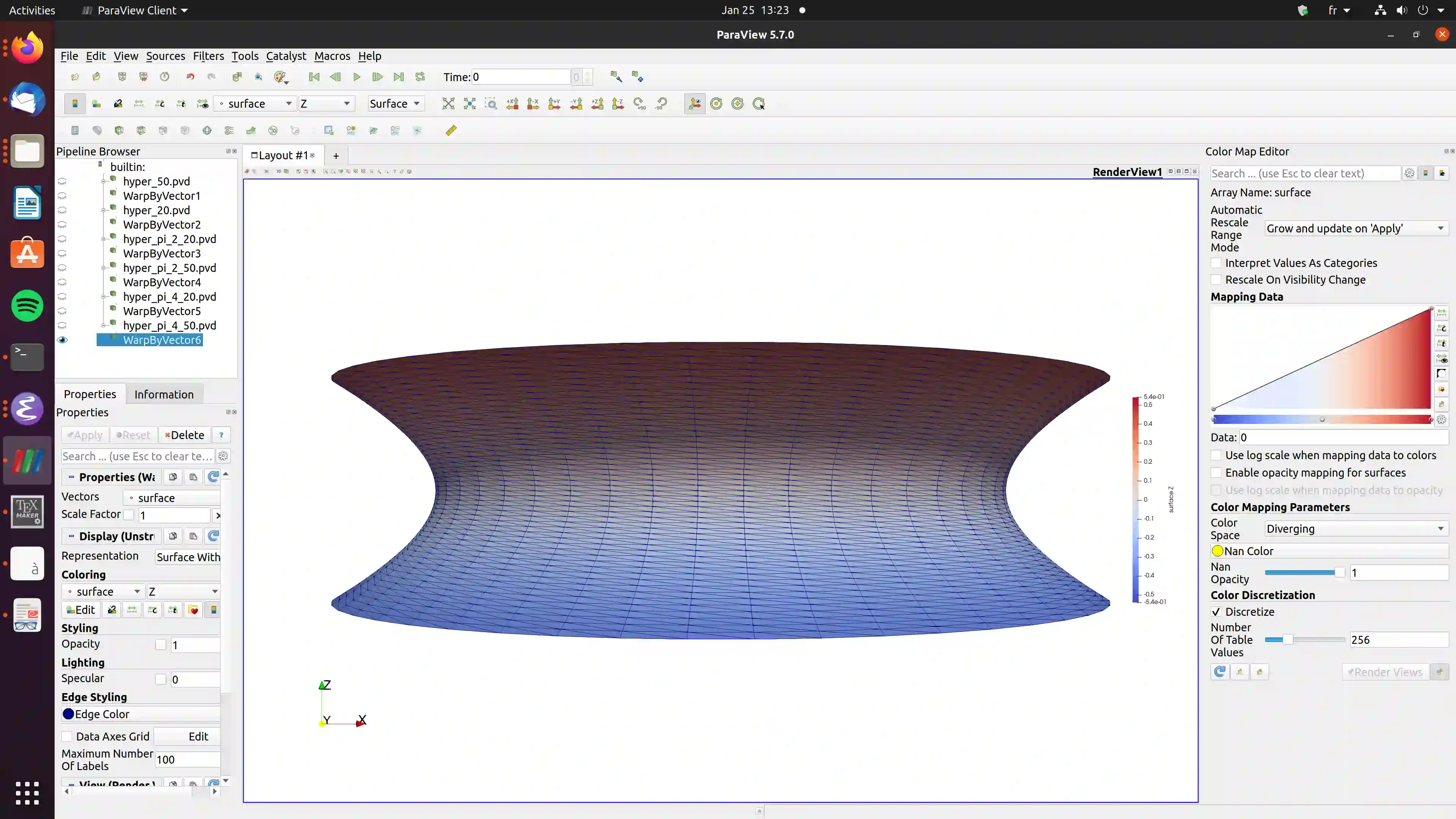Hide WarpByVector6 using its eye icon
The height and width of the screenshot is (819, 1456).
coord(62,340)
